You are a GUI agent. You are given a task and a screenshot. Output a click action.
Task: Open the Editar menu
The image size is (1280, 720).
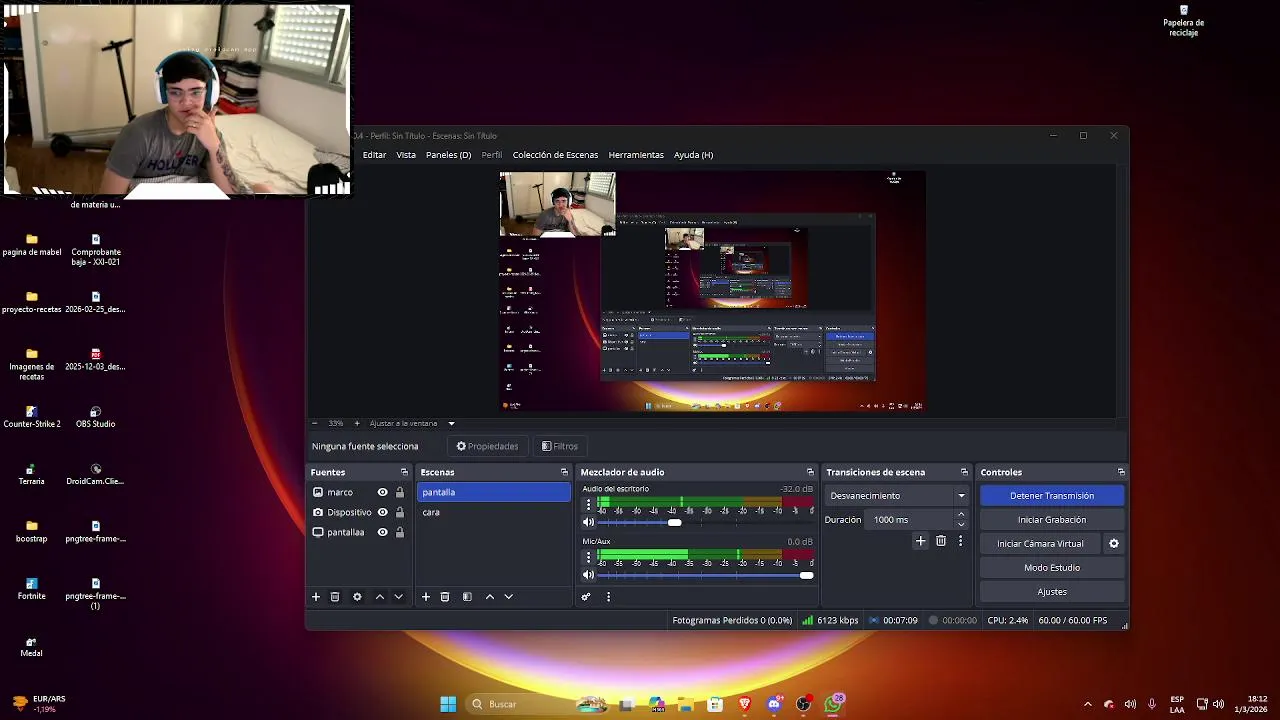point(374,155)
